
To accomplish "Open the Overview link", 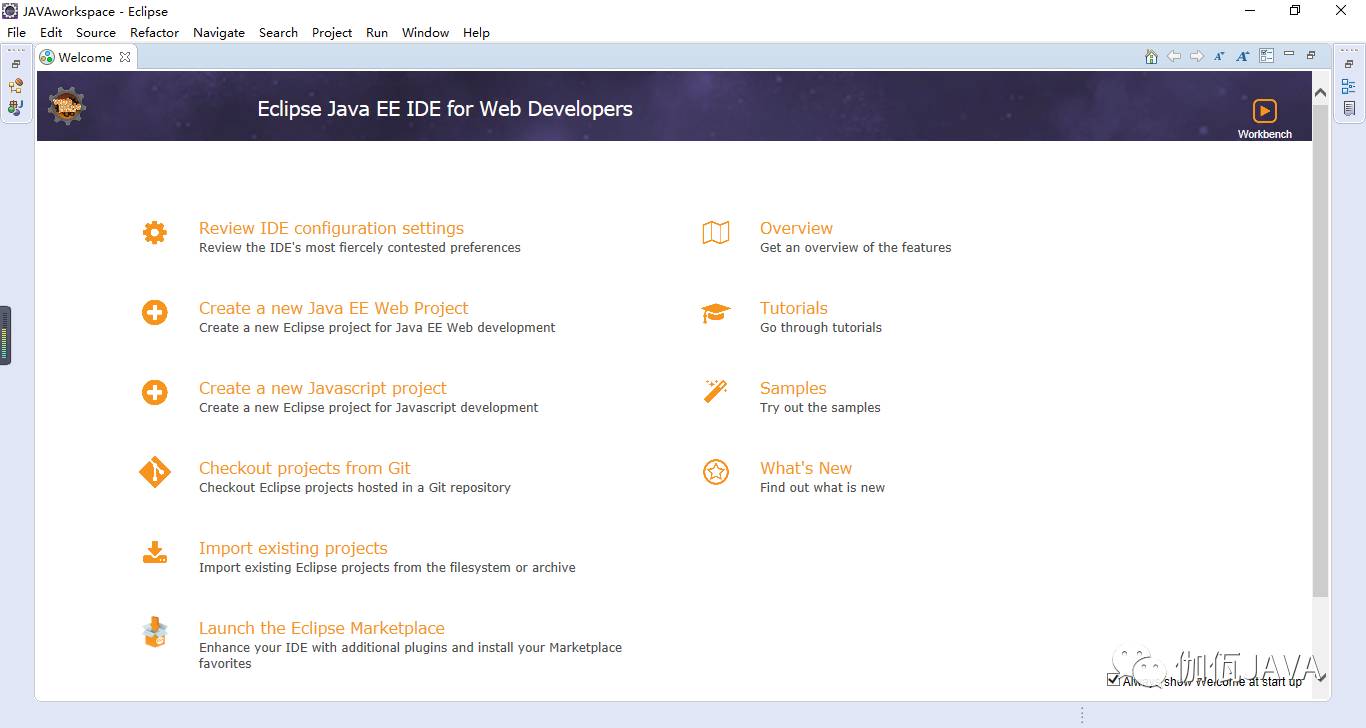I will [x=796, y=228].
